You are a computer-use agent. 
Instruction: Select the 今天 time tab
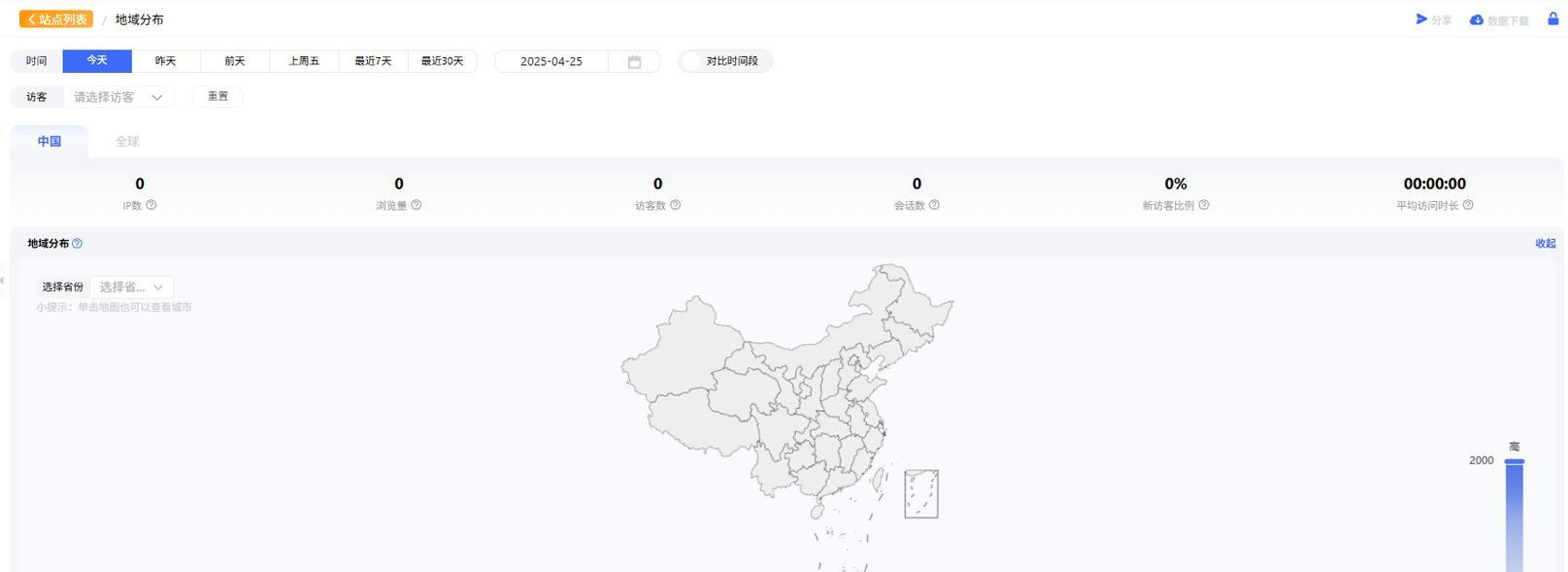coord(97,61)
